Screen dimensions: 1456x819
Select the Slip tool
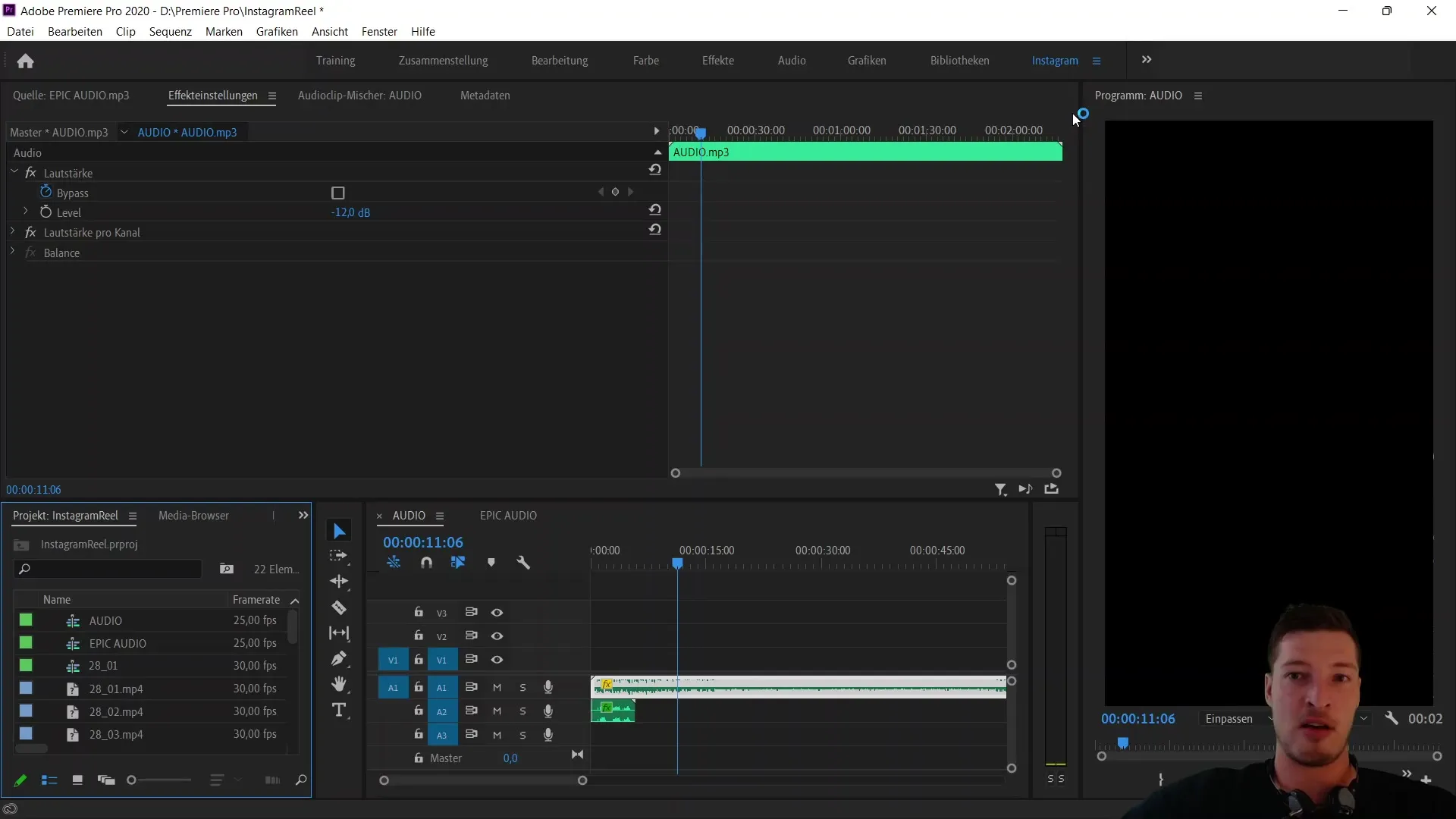click(339, 633)
